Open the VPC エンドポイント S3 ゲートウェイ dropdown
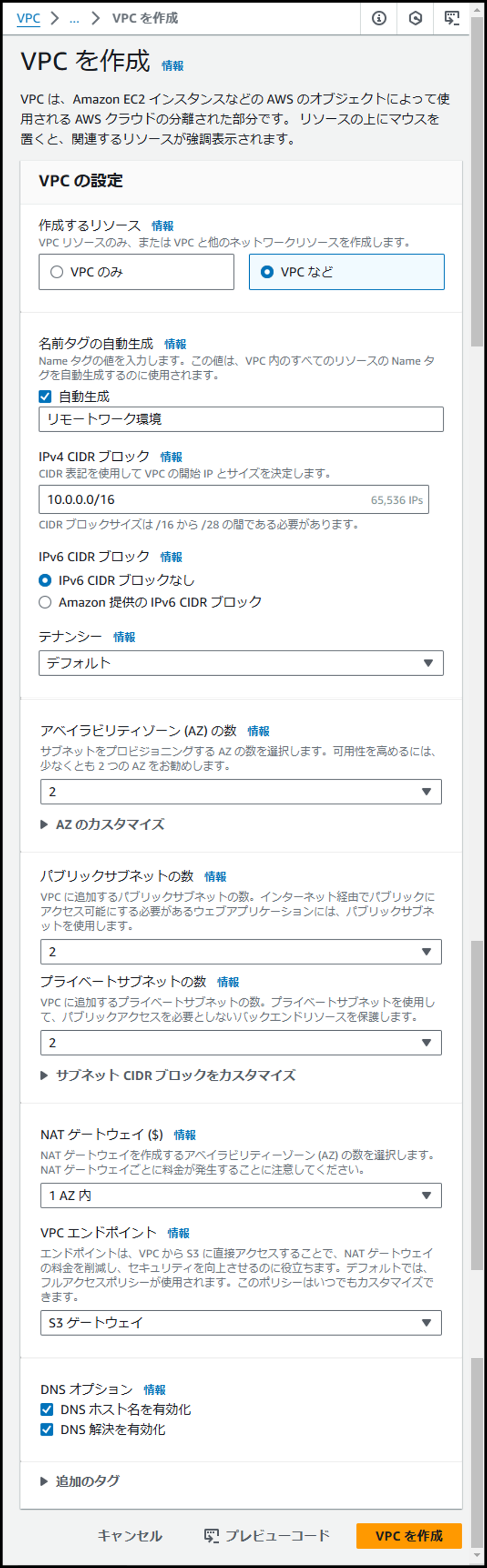This screenshot has height=1568, width=487. (x=241, y=1322)
